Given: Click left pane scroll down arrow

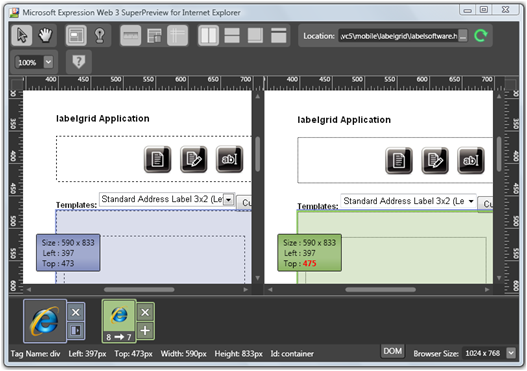Looking at the screenshot, I should 258,278.
